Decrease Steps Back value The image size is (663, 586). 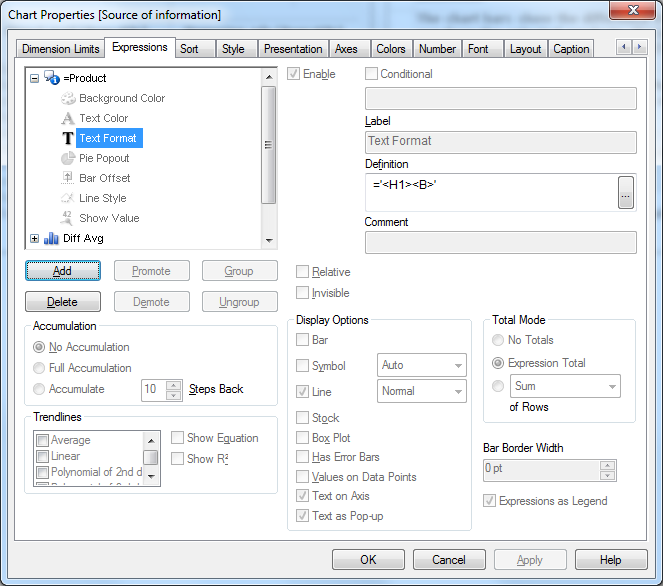click(x=173, y=396)
